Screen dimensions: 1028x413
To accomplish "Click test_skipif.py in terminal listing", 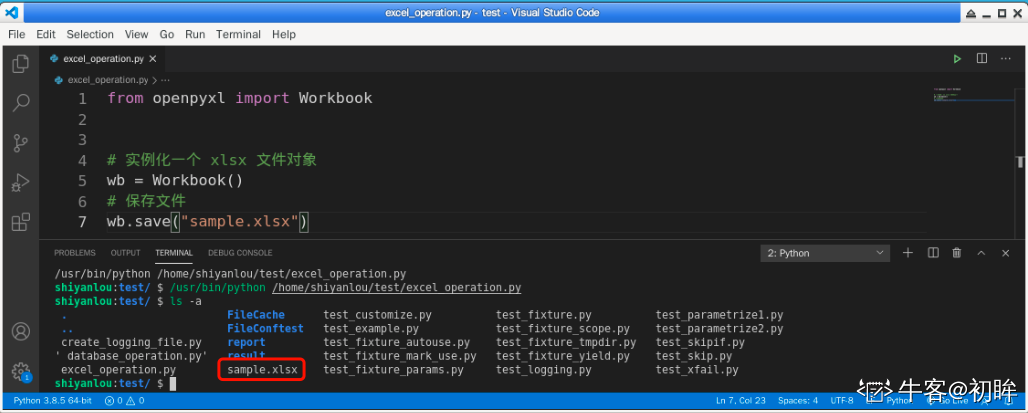I will [700, 343].
